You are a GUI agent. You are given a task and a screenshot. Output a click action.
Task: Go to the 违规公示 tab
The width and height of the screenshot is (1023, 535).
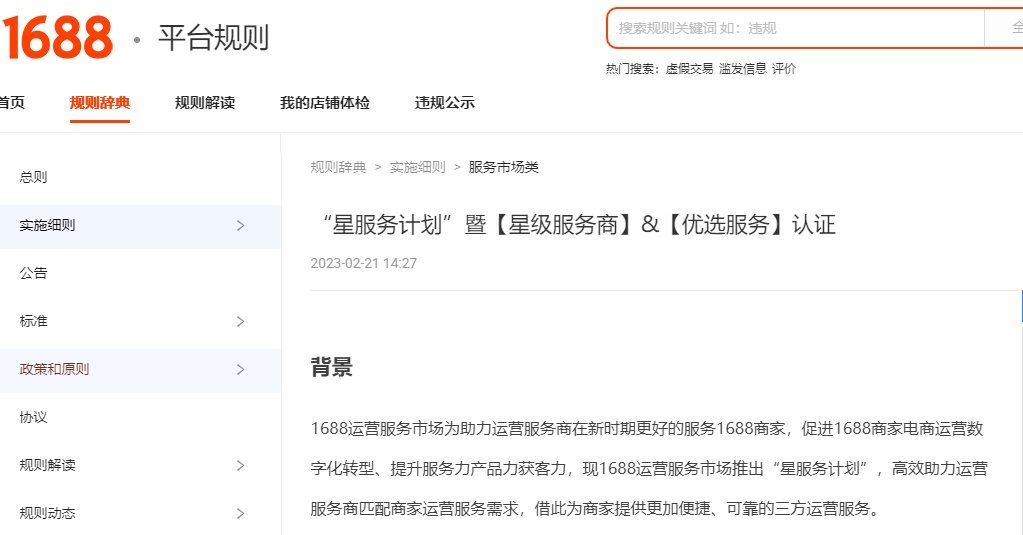(444, 102)
